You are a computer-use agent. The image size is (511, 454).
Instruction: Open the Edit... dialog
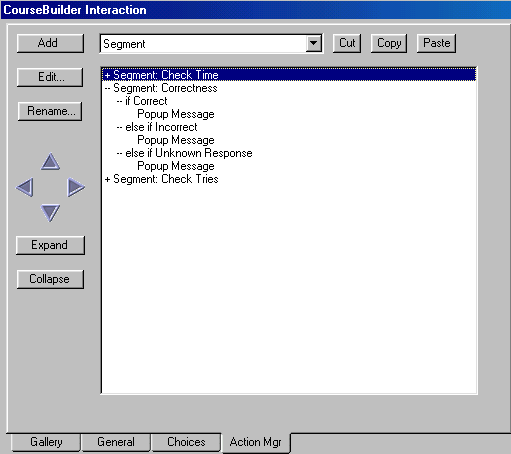coord(50,77)
